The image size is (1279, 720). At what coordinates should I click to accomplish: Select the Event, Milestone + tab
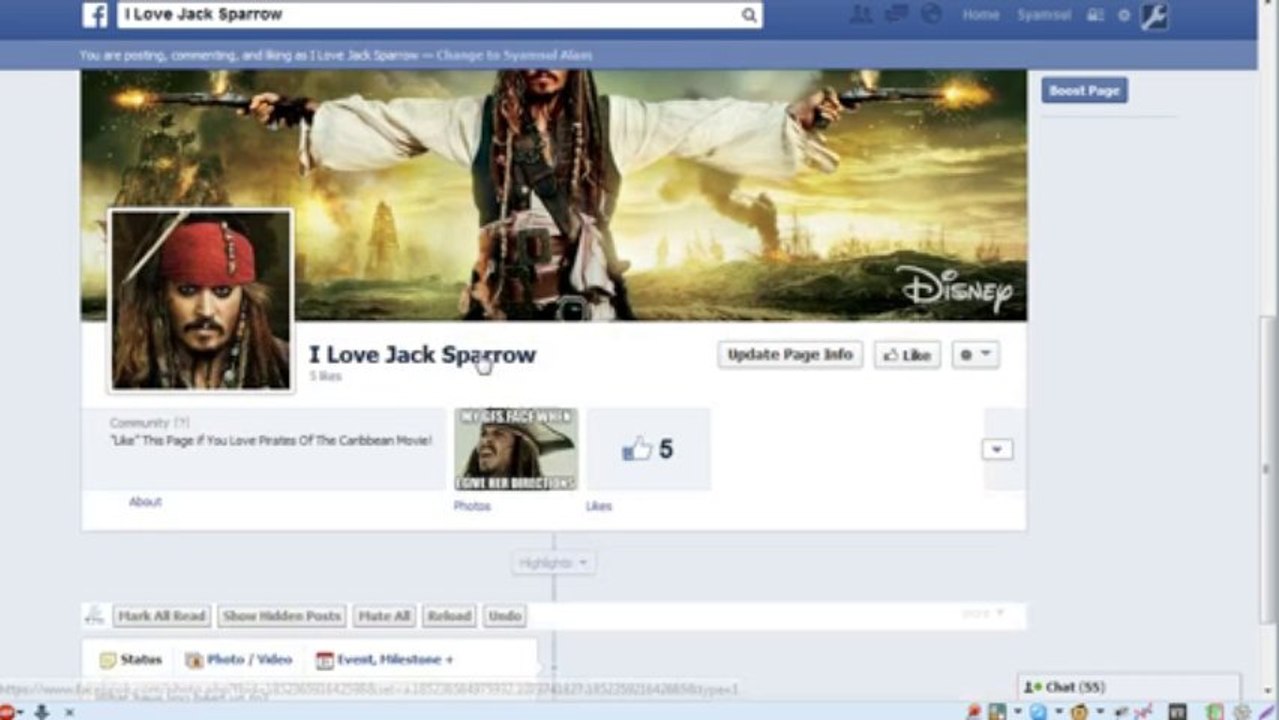(x=385, y=659)
